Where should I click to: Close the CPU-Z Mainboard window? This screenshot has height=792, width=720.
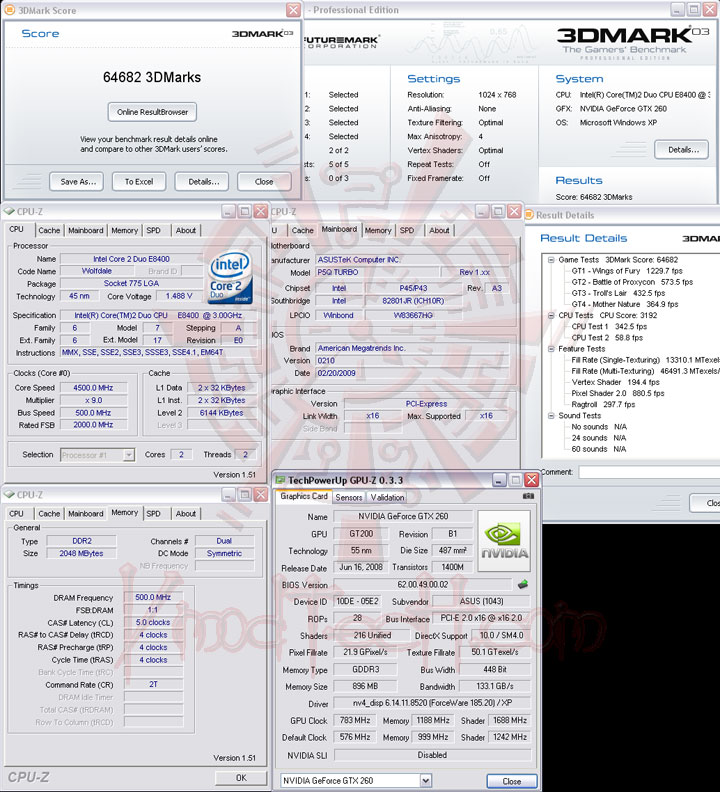pos(514,211)
